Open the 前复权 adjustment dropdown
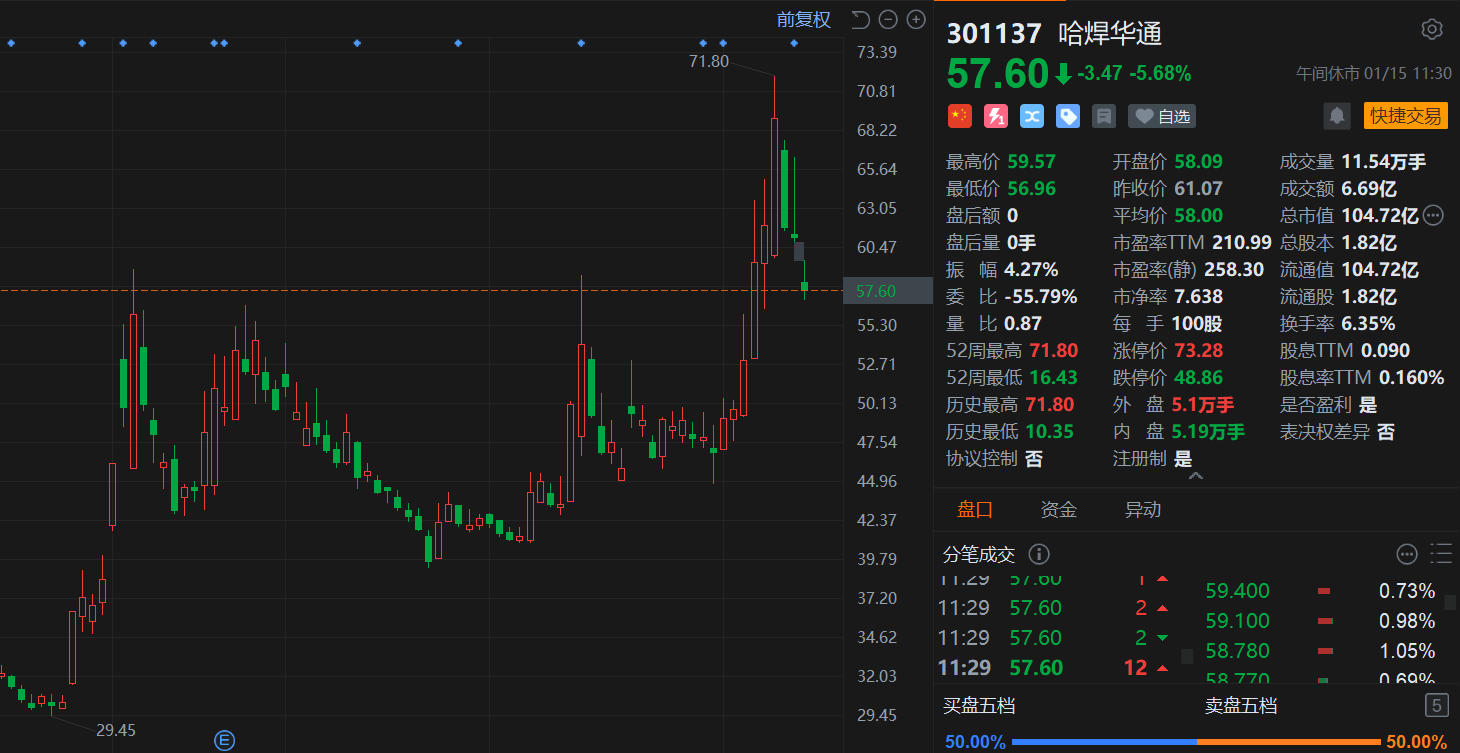 (x=803, y=19)
